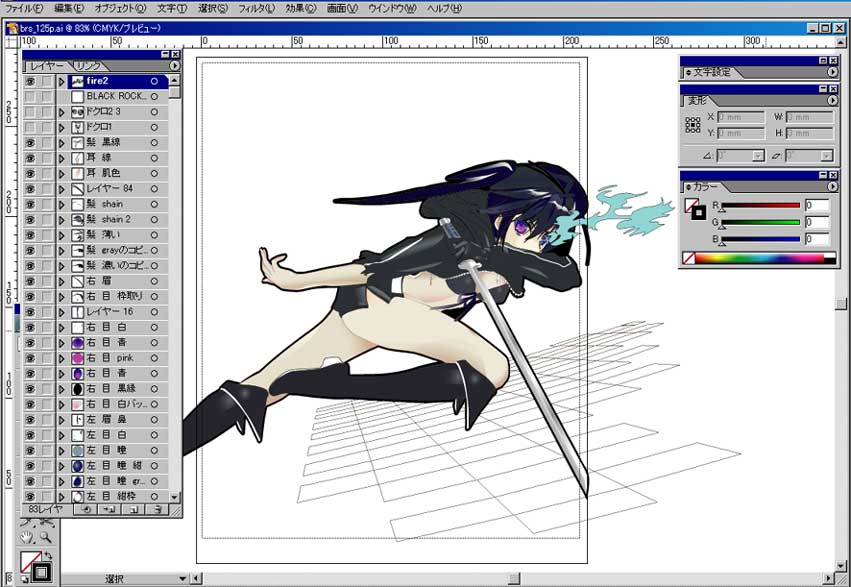Screen dimensions: 851x587
Task: Click the Layers panel scroll down arrow
Action: tap(174, 496)
